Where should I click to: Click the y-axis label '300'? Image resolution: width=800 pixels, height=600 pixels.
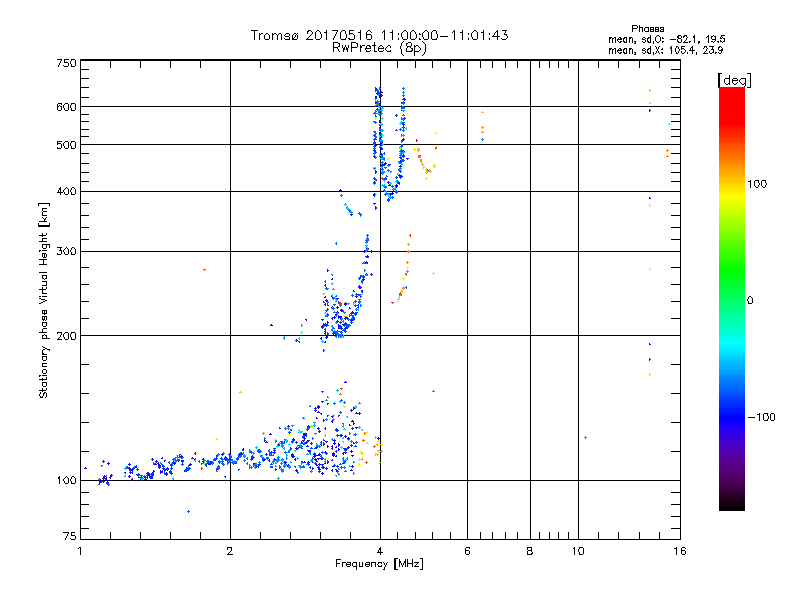click(x=66, y=251)
